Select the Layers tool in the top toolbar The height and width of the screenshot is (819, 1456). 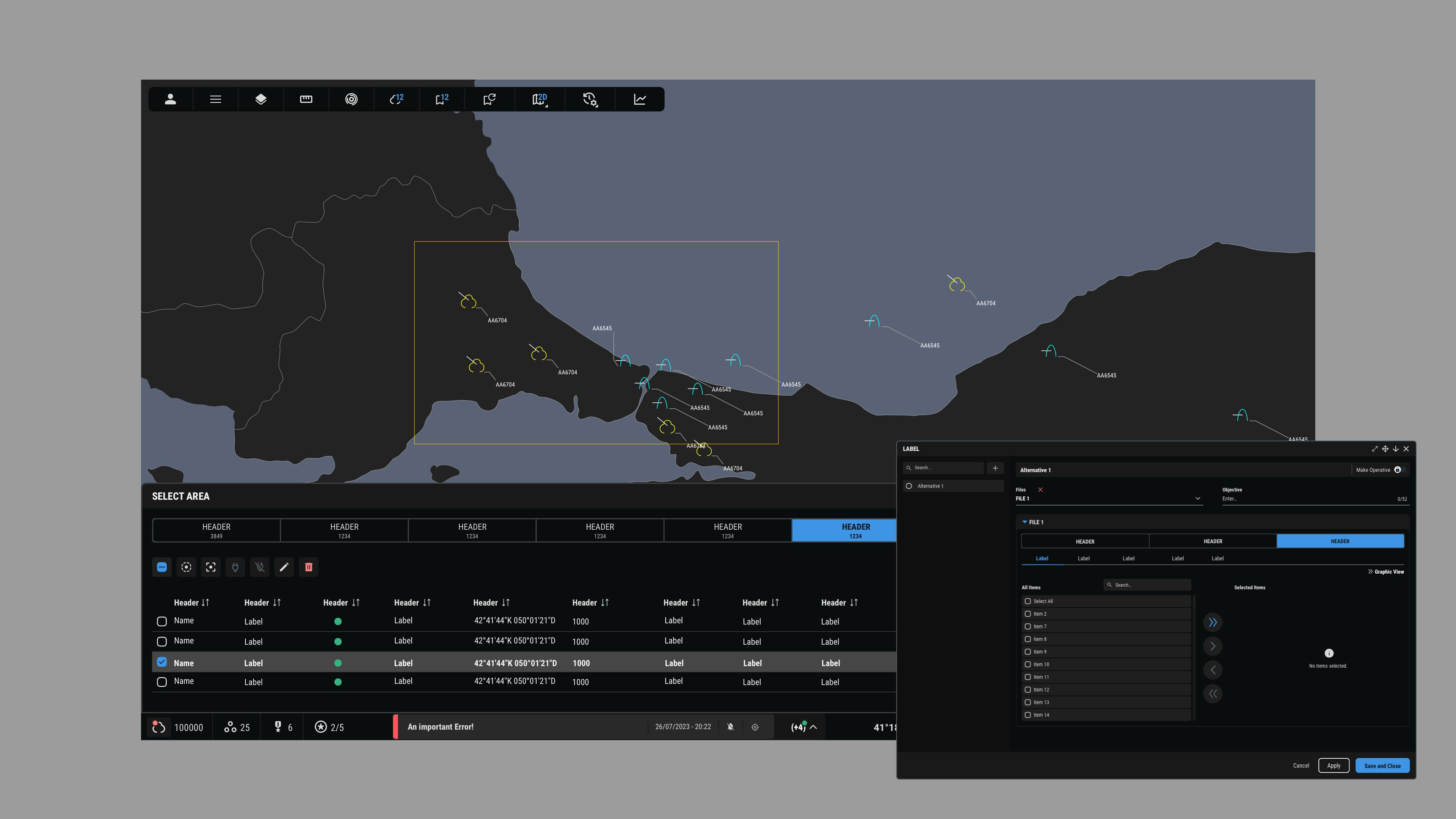click(260, 99)
